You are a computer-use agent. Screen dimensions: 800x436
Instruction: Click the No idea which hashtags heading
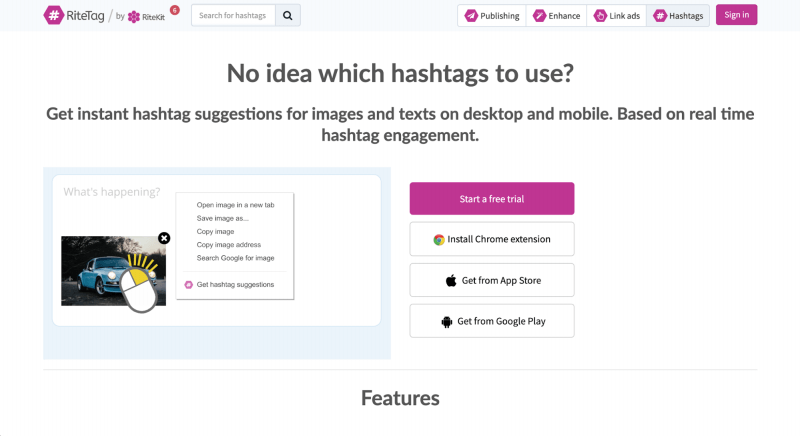point(400,73)
